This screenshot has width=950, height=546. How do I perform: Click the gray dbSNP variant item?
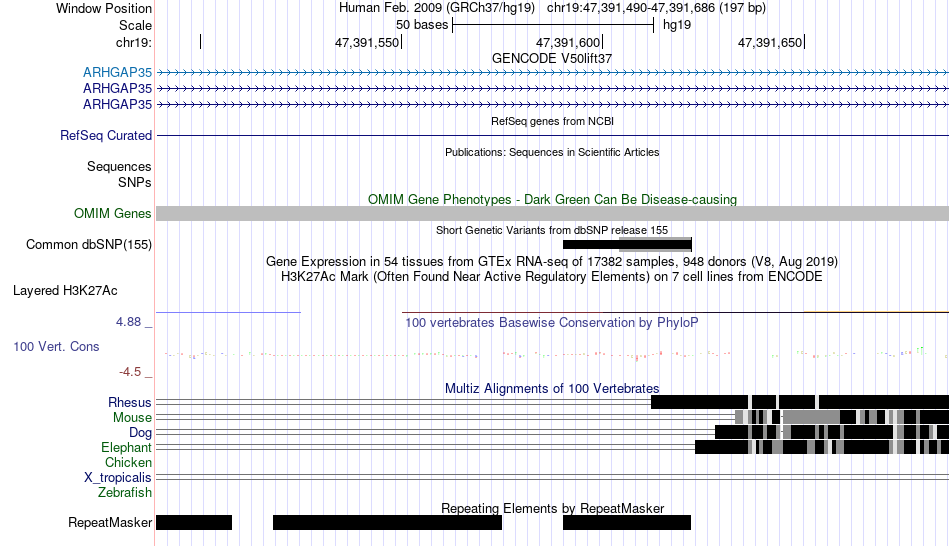[x=655, y=244]
